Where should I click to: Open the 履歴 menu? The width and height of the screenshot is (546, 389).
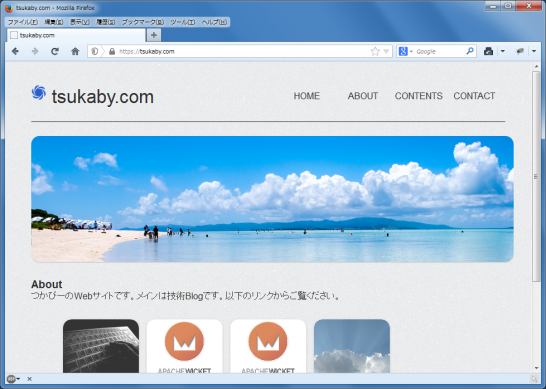point(106,22)
